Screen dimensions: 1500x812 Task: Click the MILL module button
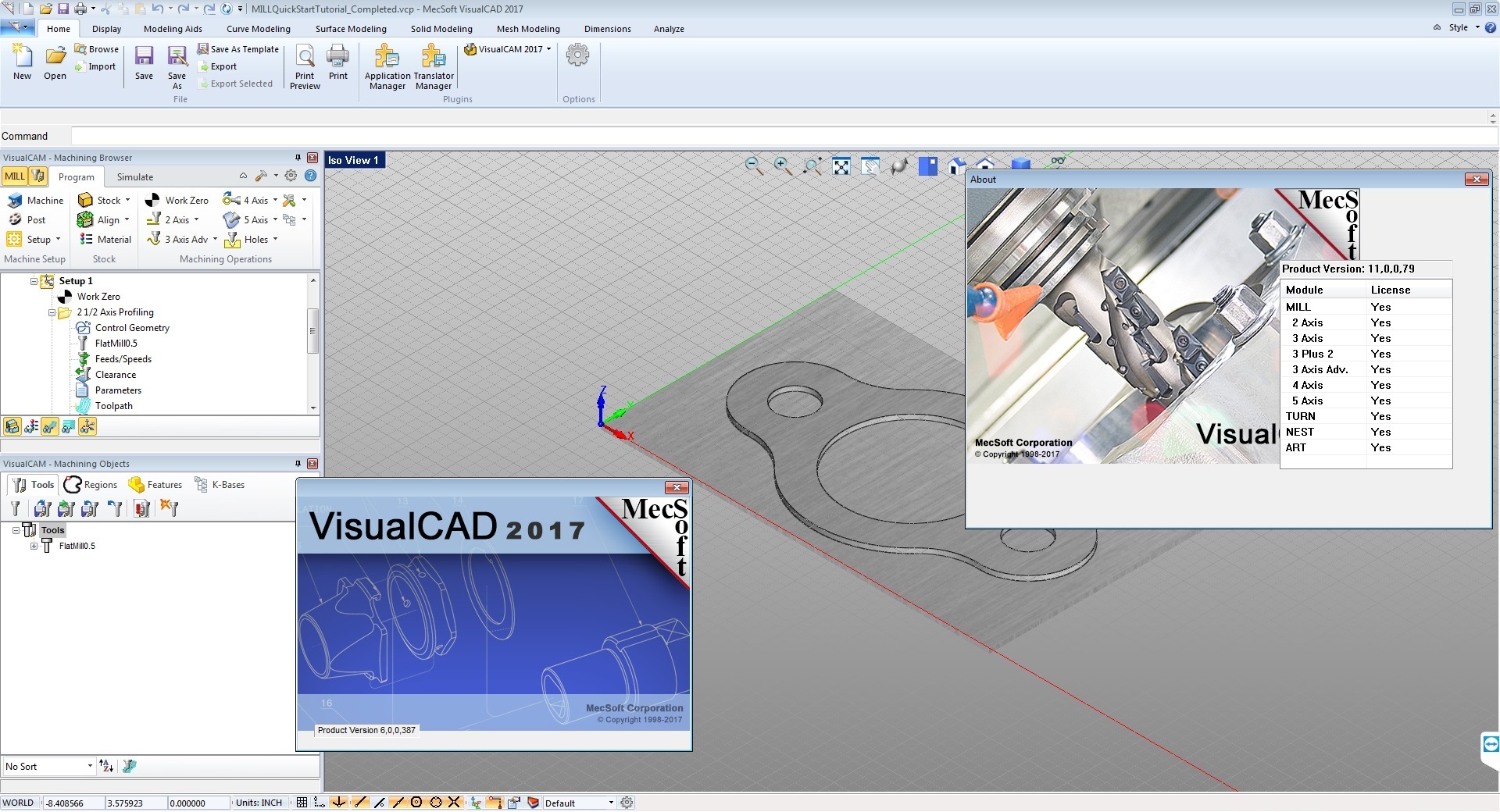click(x=15, y=176)
